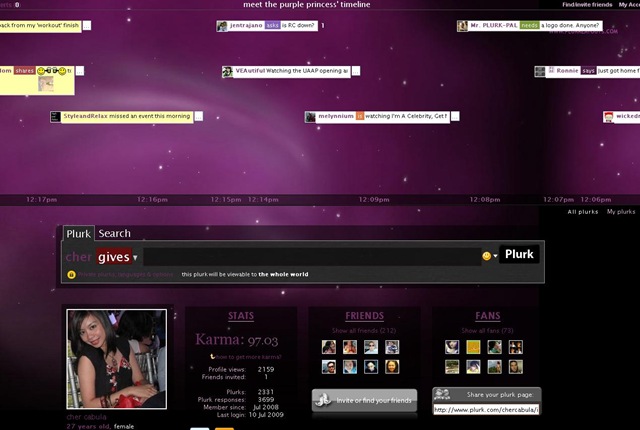The width and height of the screenshot is (640, 430).
Task: Open the '...' box beside StyleandRelax's plurk
Action: (198, 117)
